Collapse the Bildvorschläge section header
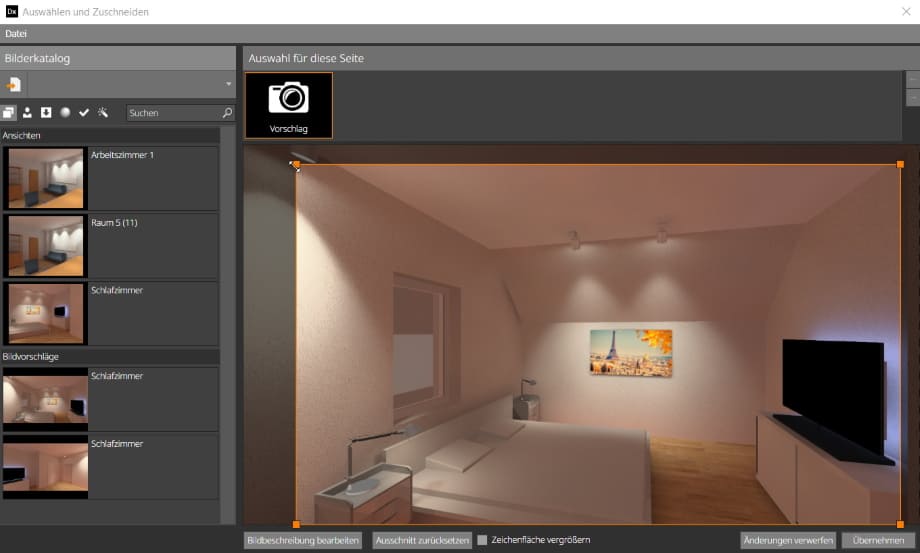The height and width of the screenshot is (553, 920). tap(110, 356)
